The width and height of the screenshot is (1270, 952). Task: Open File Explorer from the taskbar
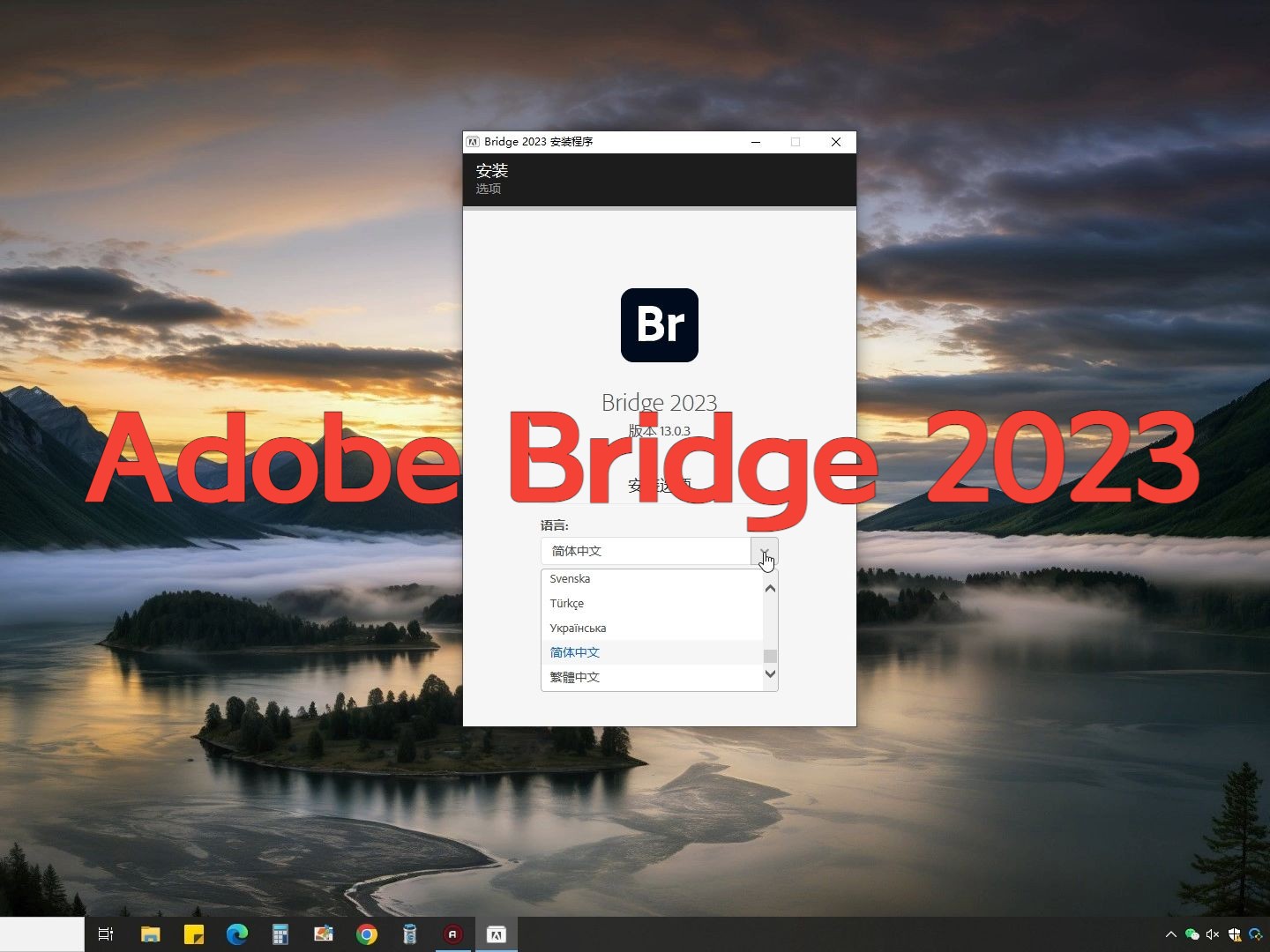click(x=151, y=934)
